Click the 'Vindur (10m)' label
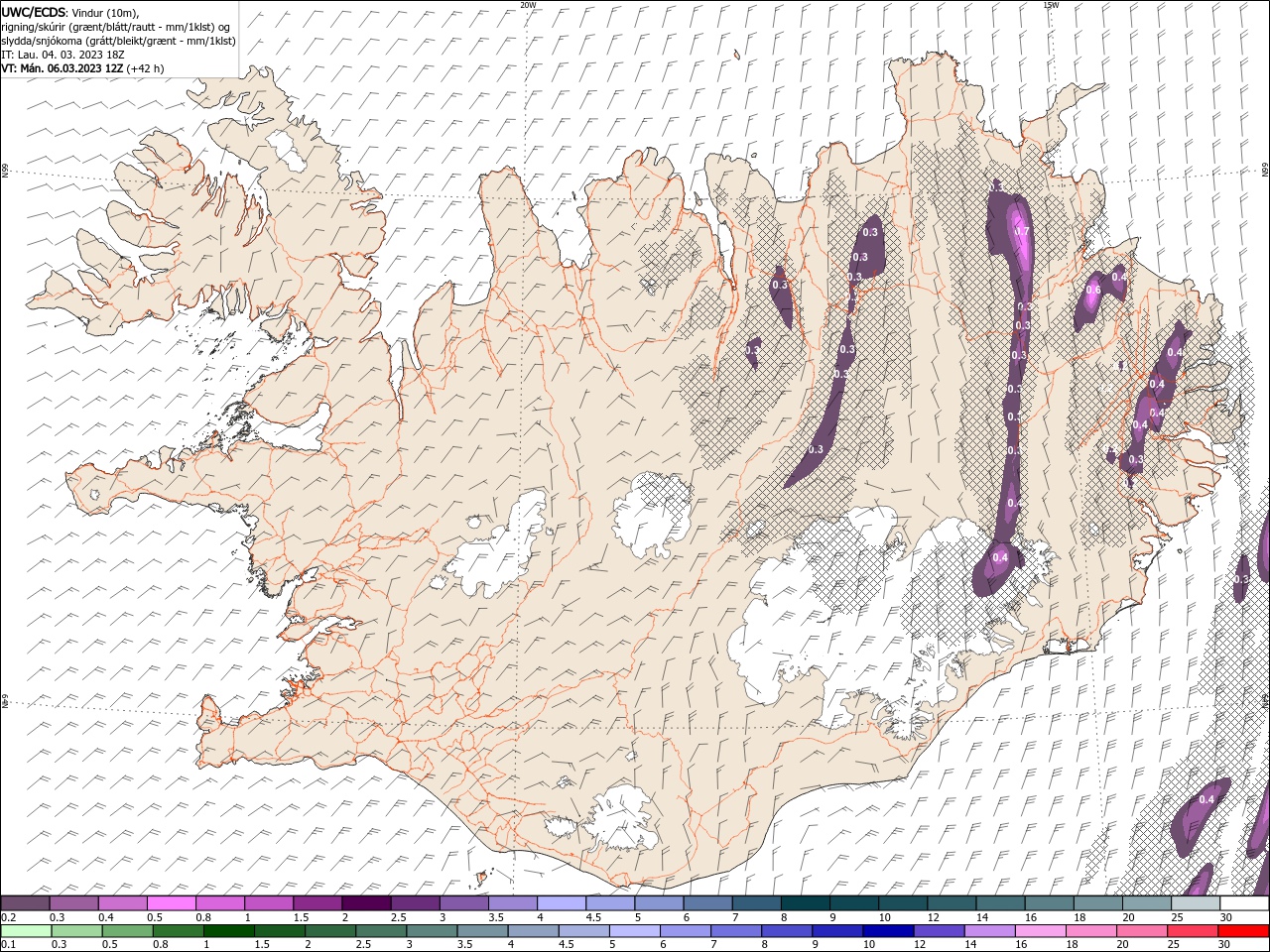This screenshot has height=952, width=1270. pos(106,12)
